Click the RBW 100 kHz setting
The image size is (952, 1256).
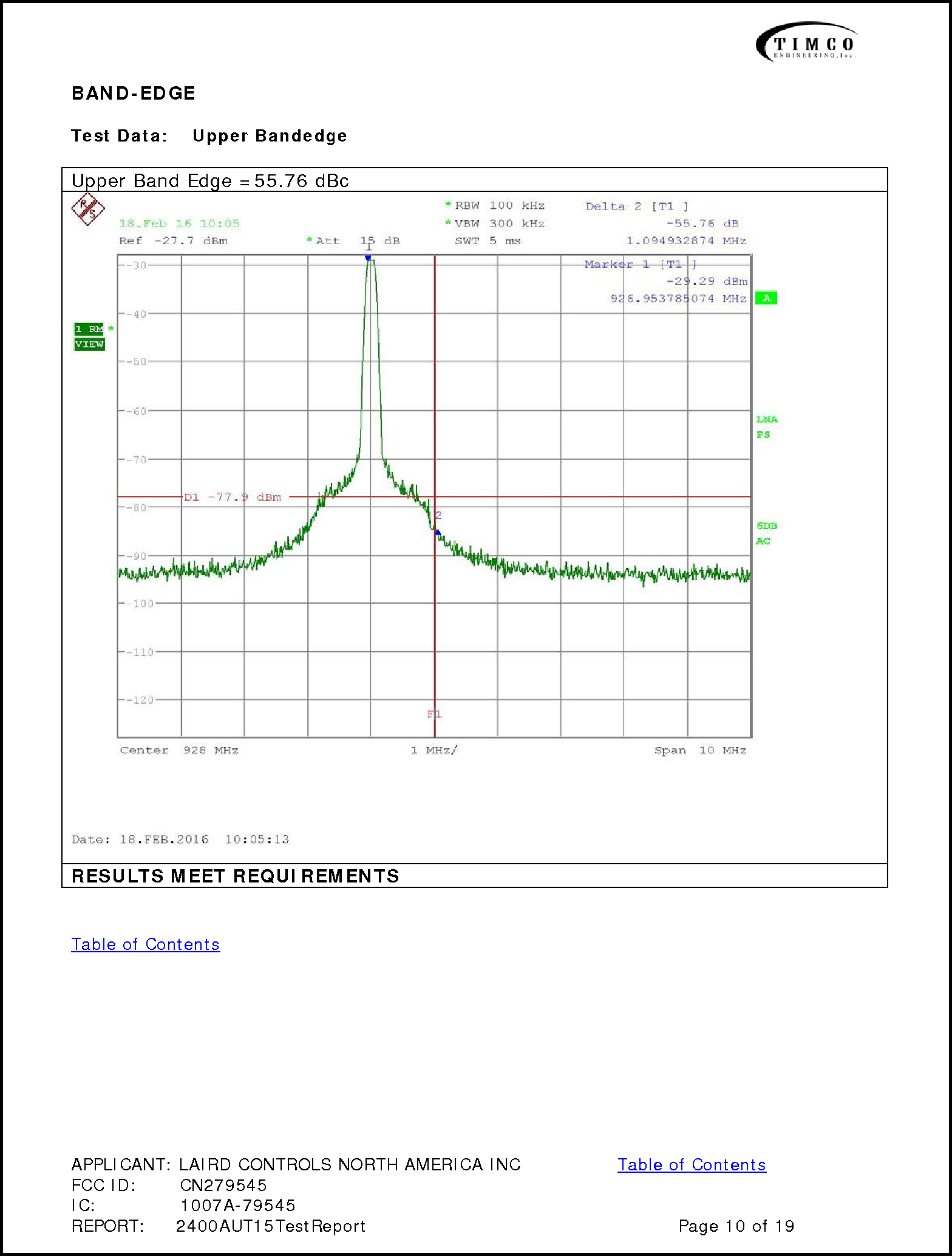495,206
